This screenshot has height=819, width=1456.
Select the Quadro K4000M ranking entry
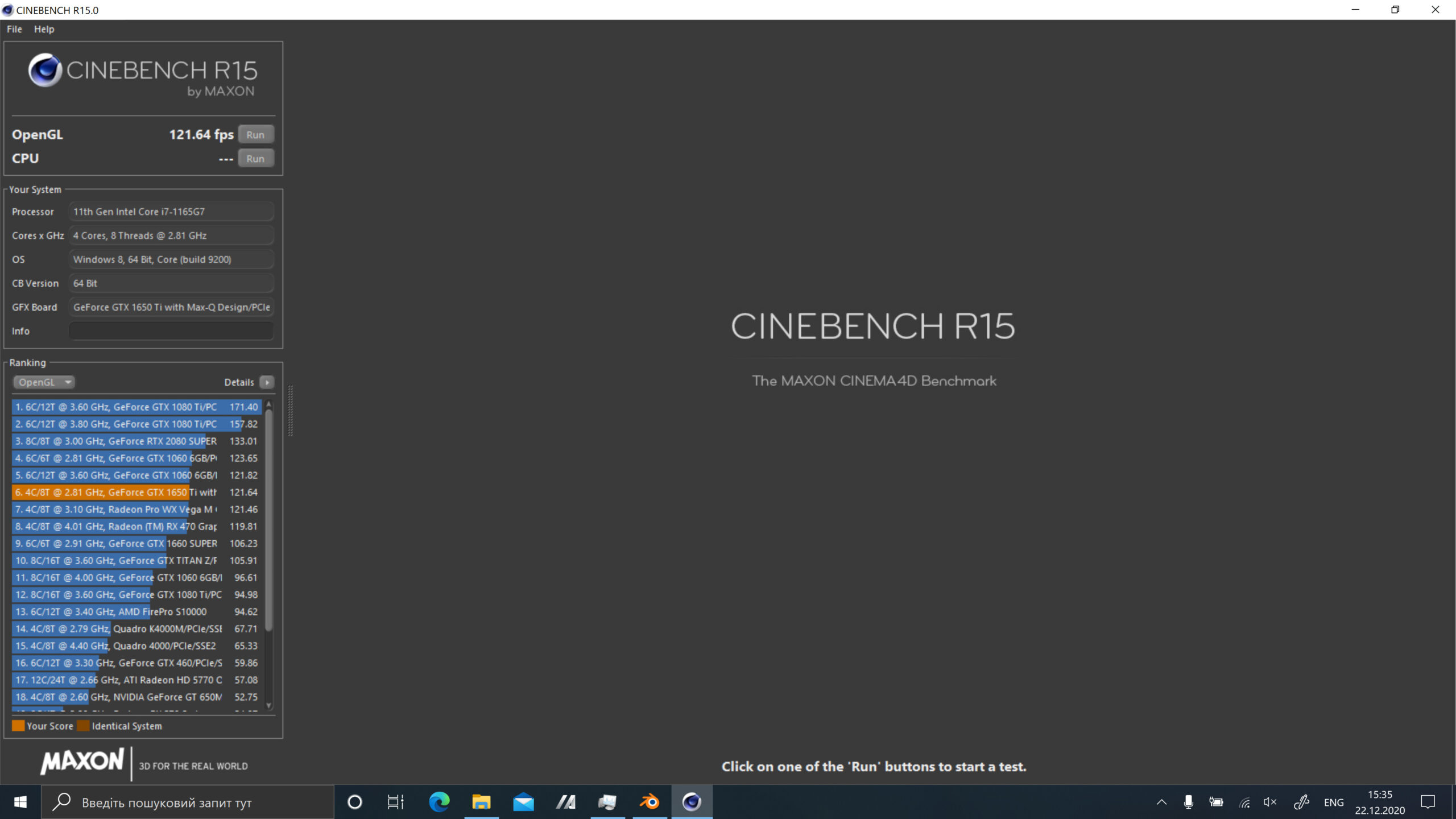pyautogui.click(x=136, y=629)
